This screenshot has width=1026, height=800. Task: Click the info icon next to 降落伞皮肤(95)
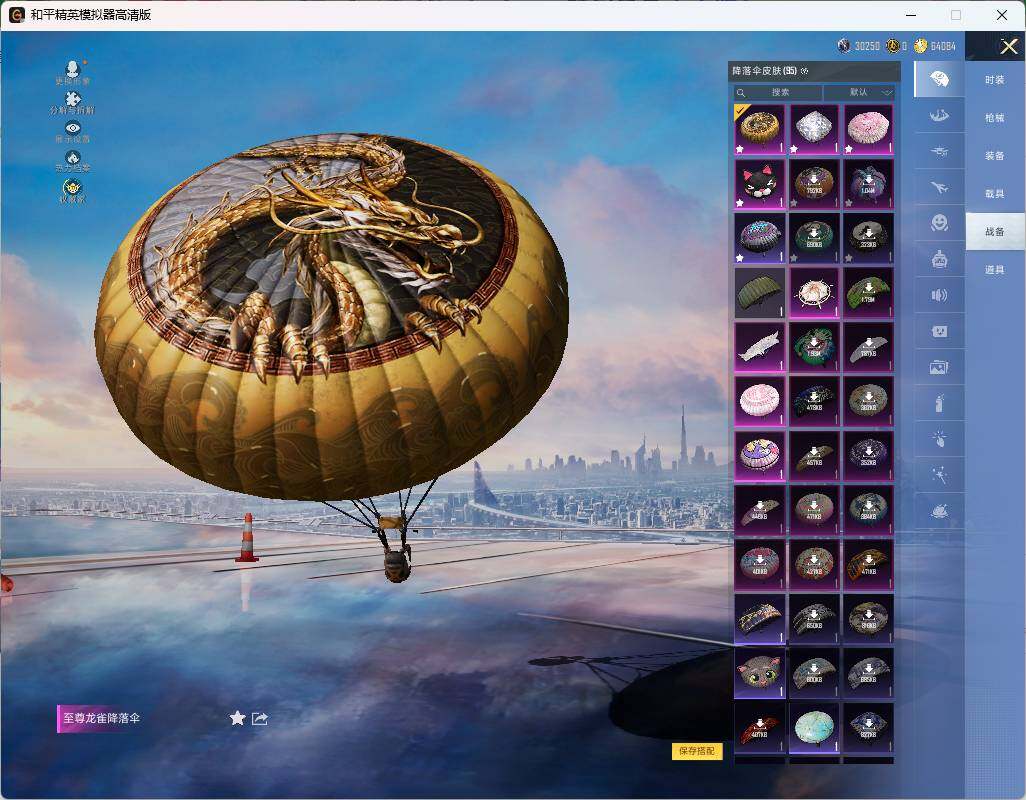click(x=804, y=71)
